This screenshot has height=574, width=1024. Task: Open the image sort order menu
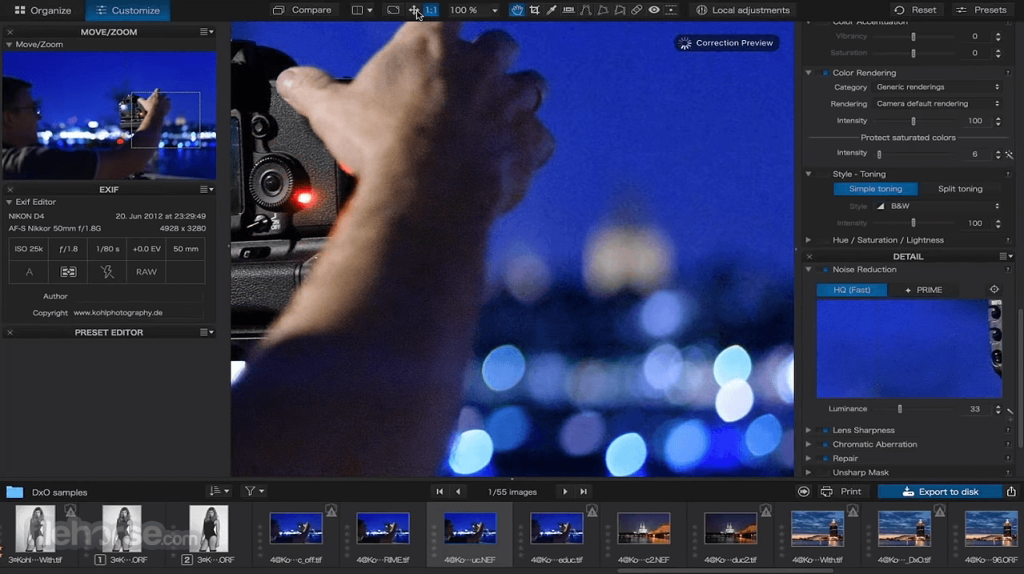[217, 491]
